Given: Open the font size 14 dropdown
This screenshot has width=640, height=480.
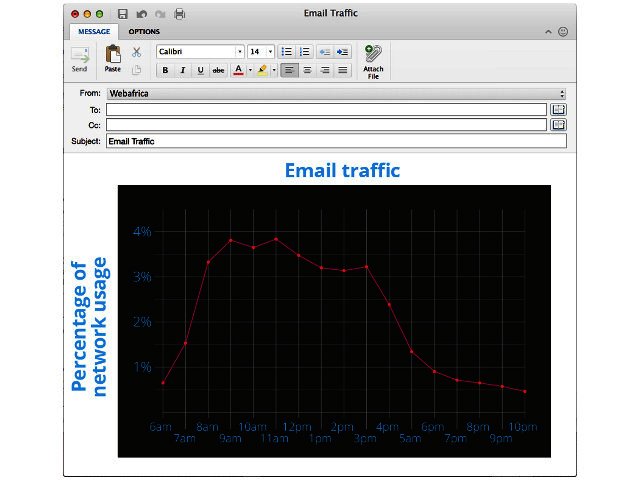Looking at the screenshot, I should coord(269,51).
